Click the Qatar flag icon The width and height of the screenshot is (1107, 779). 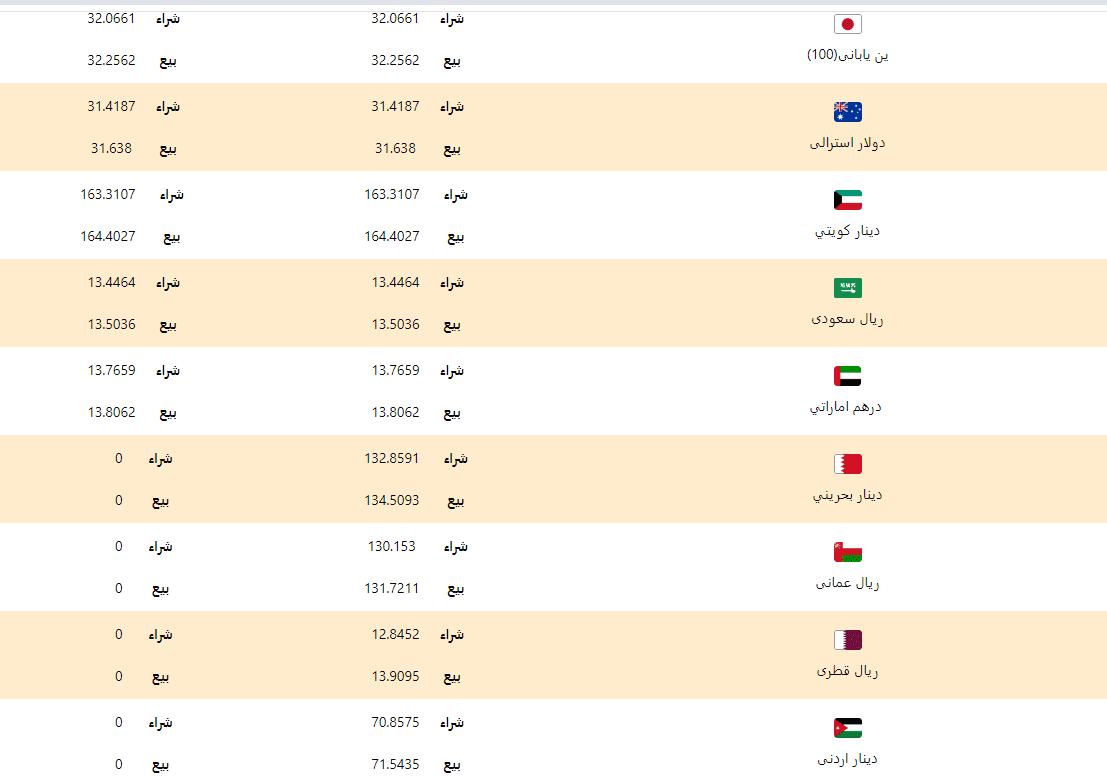(x=847, y=640)
